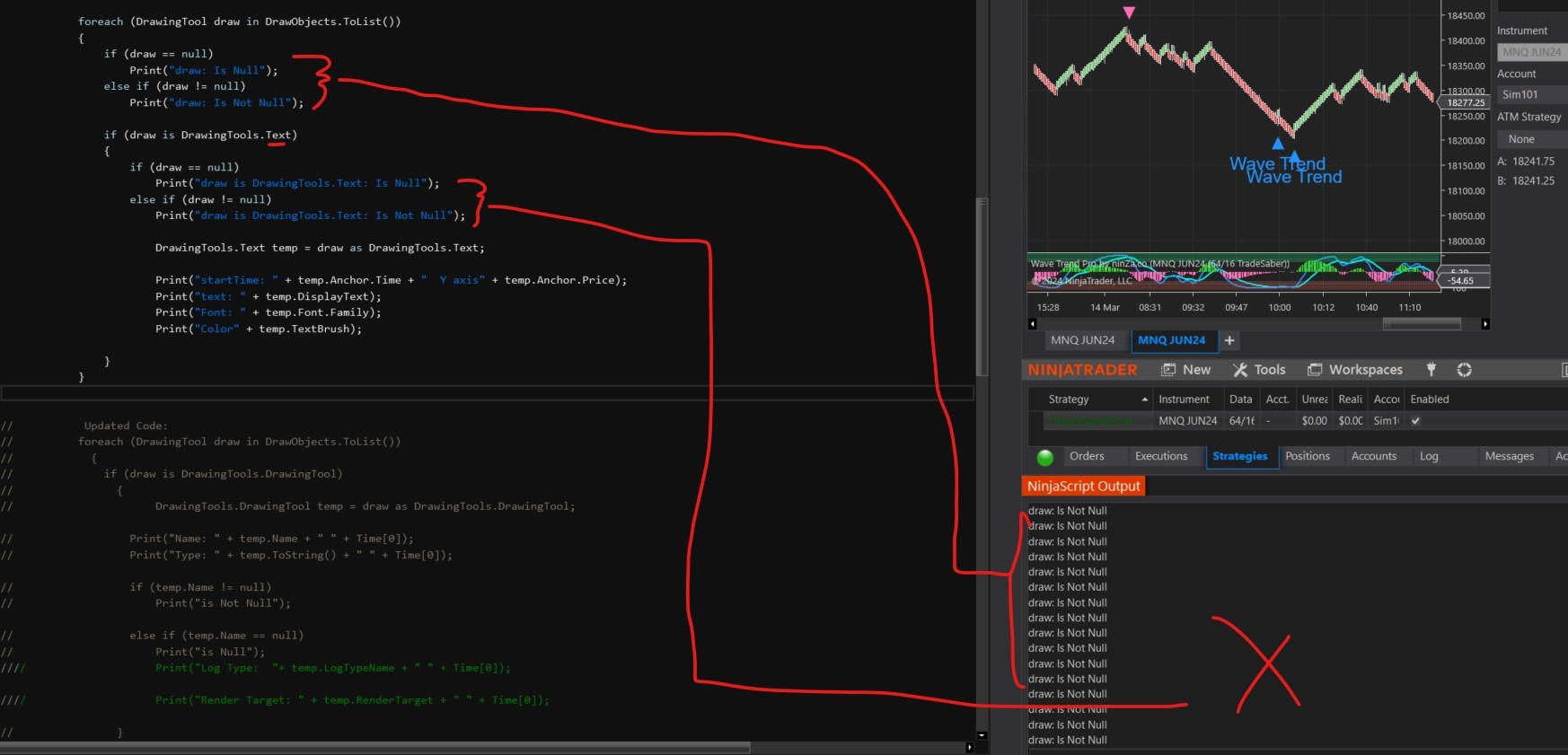Click the 'Updated Code:' comment line
This screenshot has height=755, width=1568.
click(126, 426)
